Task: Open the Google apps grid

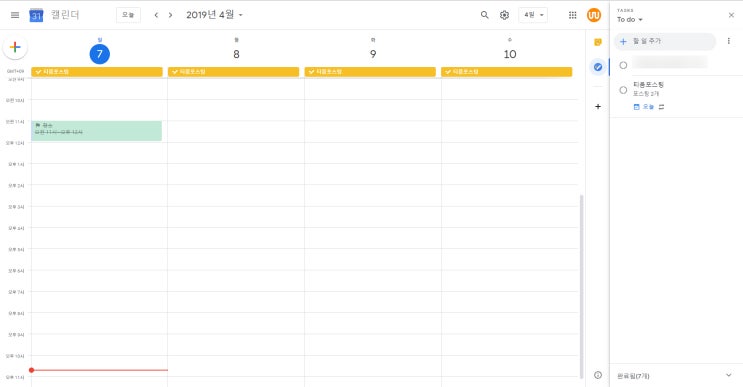Action: pos(572,15)
